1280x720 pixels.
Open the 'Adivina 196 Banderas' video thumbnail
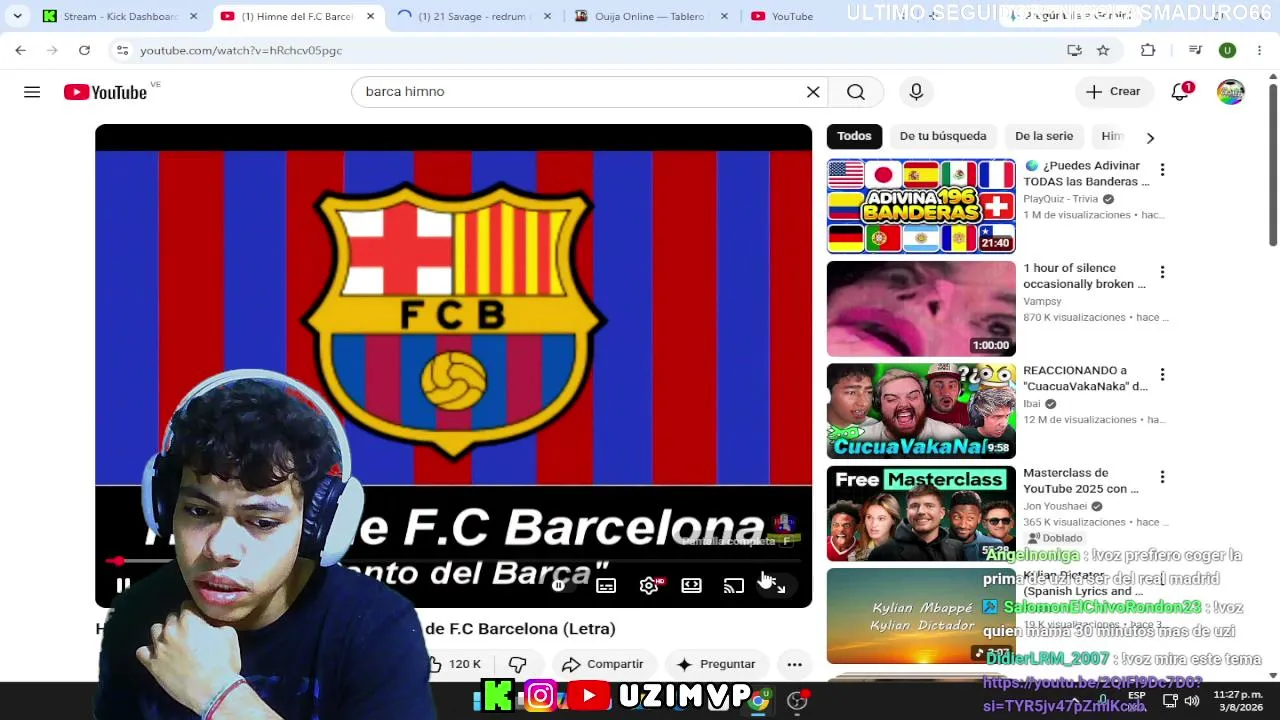[921, 206]
